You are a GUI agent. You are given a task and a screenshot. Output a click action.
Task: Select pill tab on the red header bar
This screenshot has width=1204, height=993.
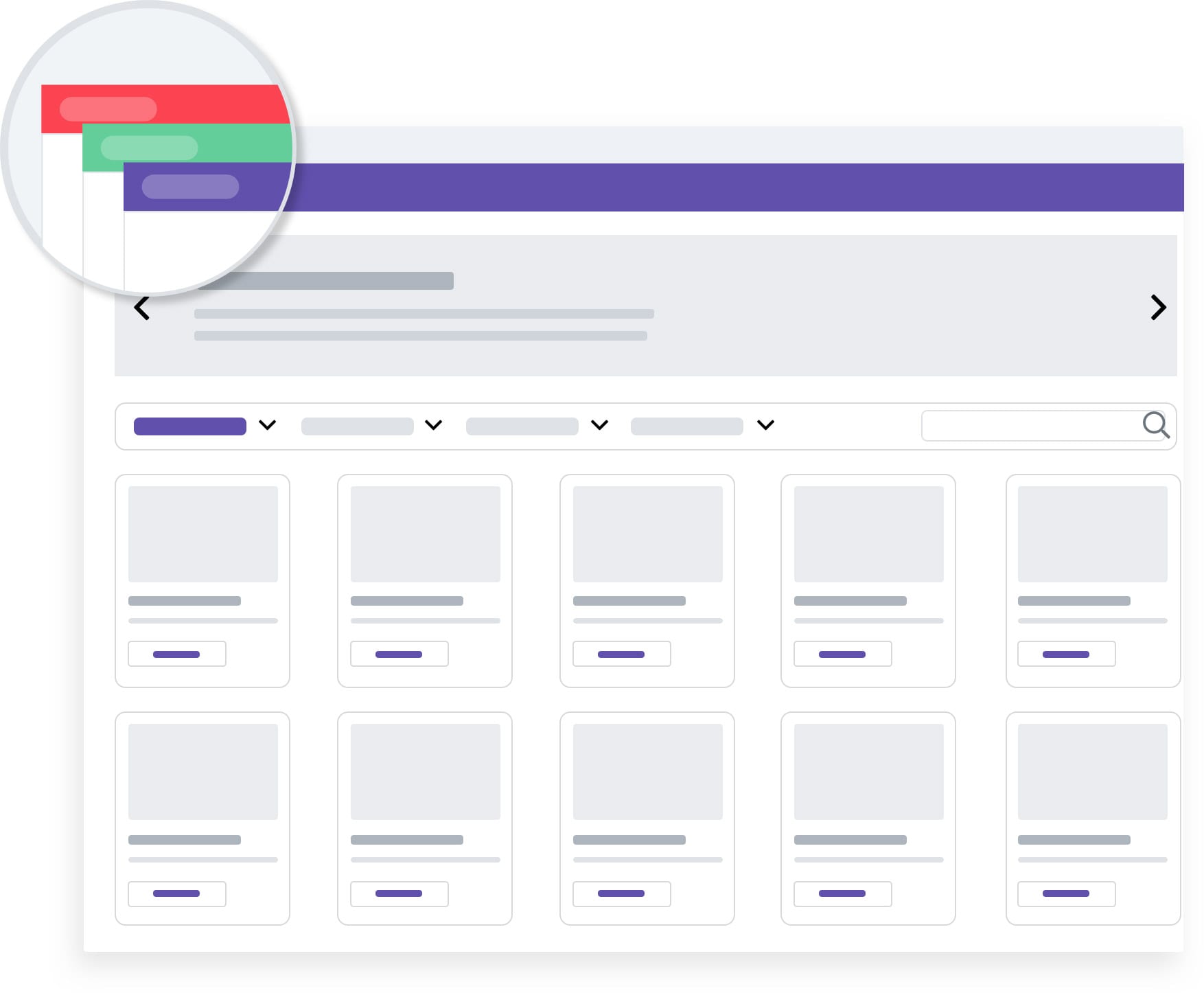108,109
